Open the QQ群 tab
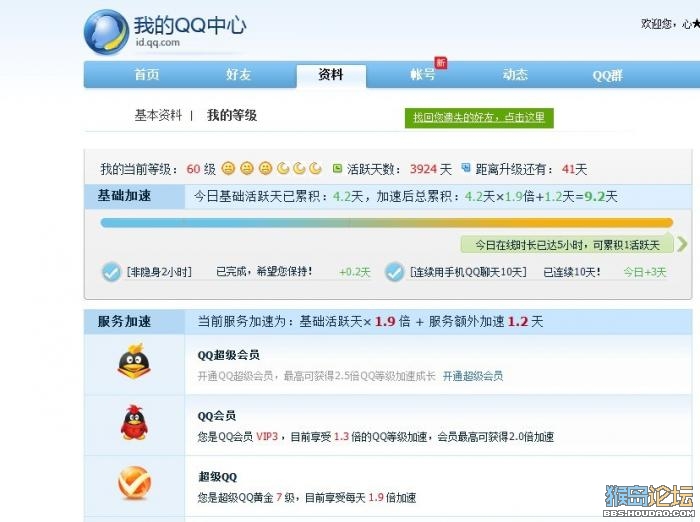Viewport: 700px width, 522px height. [607, 75]
